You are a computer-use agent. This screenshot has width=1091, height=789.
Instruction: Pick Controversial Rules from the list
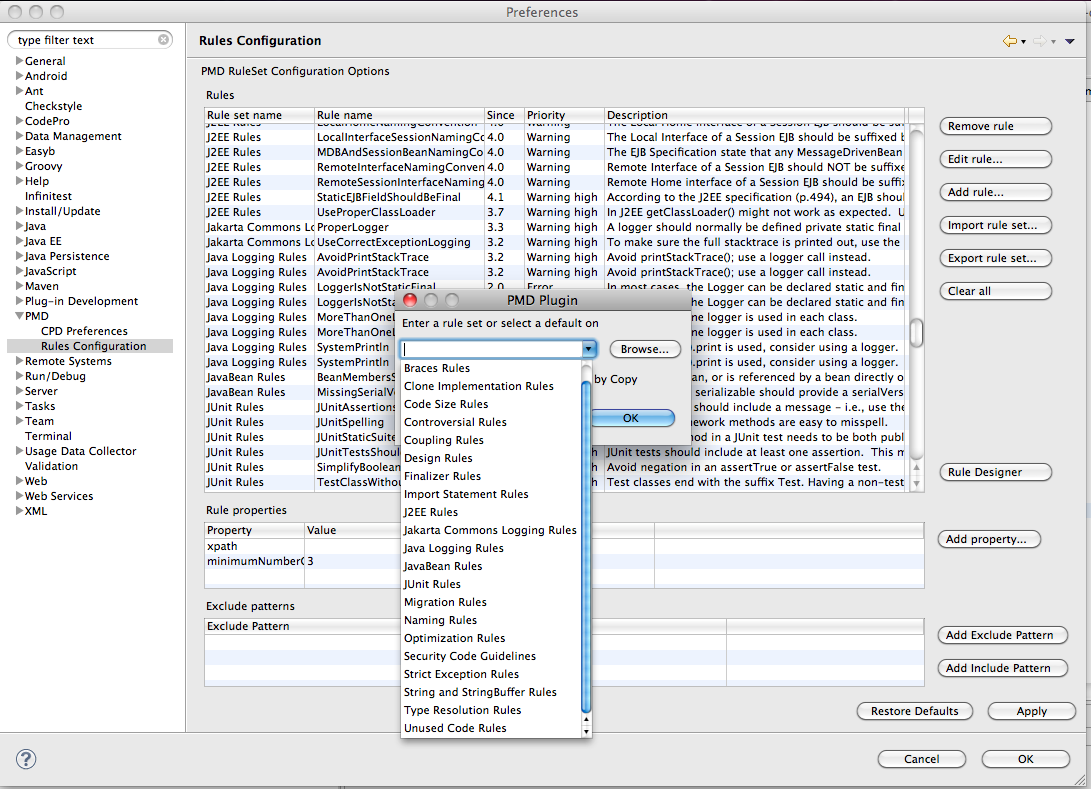pos(491,422)
